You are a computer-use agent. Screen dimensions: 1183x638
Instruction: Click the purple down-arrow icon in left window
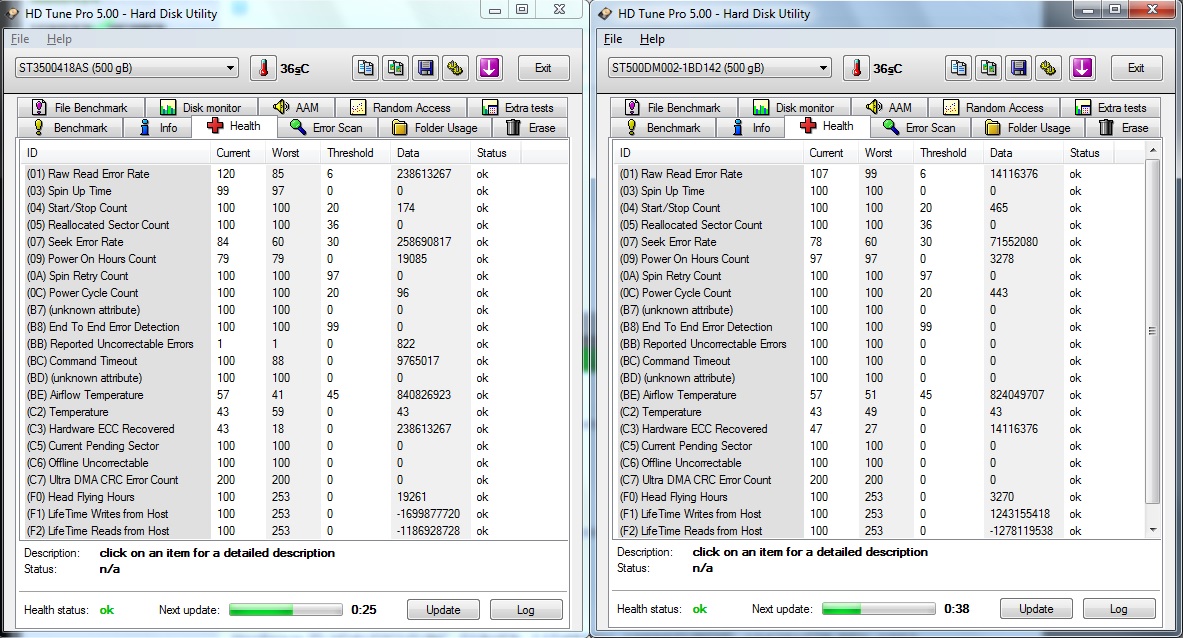(489, 68)
